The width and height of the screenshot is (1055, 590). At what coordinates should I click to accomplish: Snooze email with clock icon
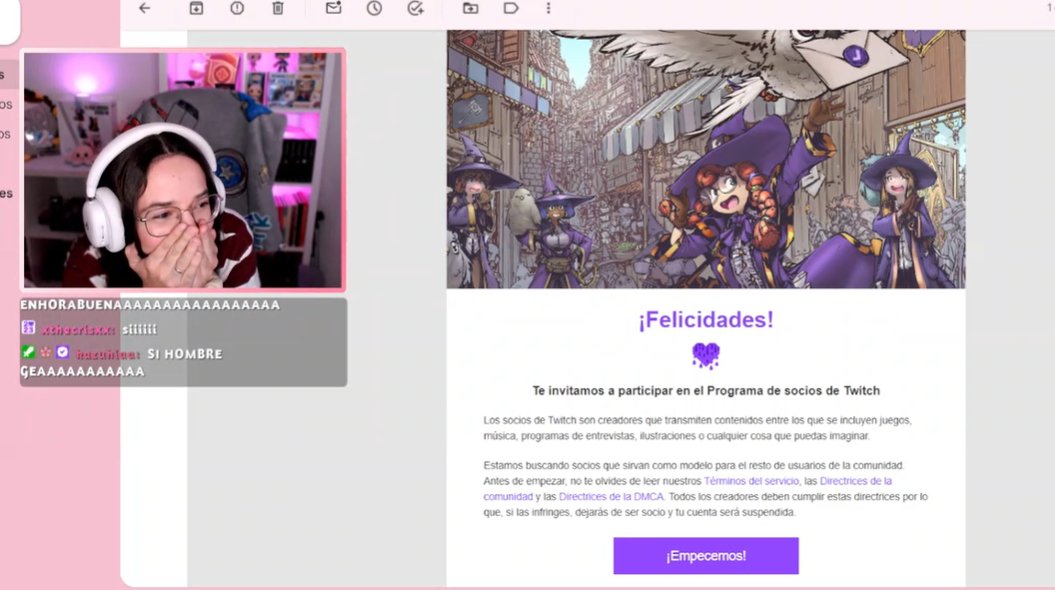pyautogui.click(x=374, y=8)
